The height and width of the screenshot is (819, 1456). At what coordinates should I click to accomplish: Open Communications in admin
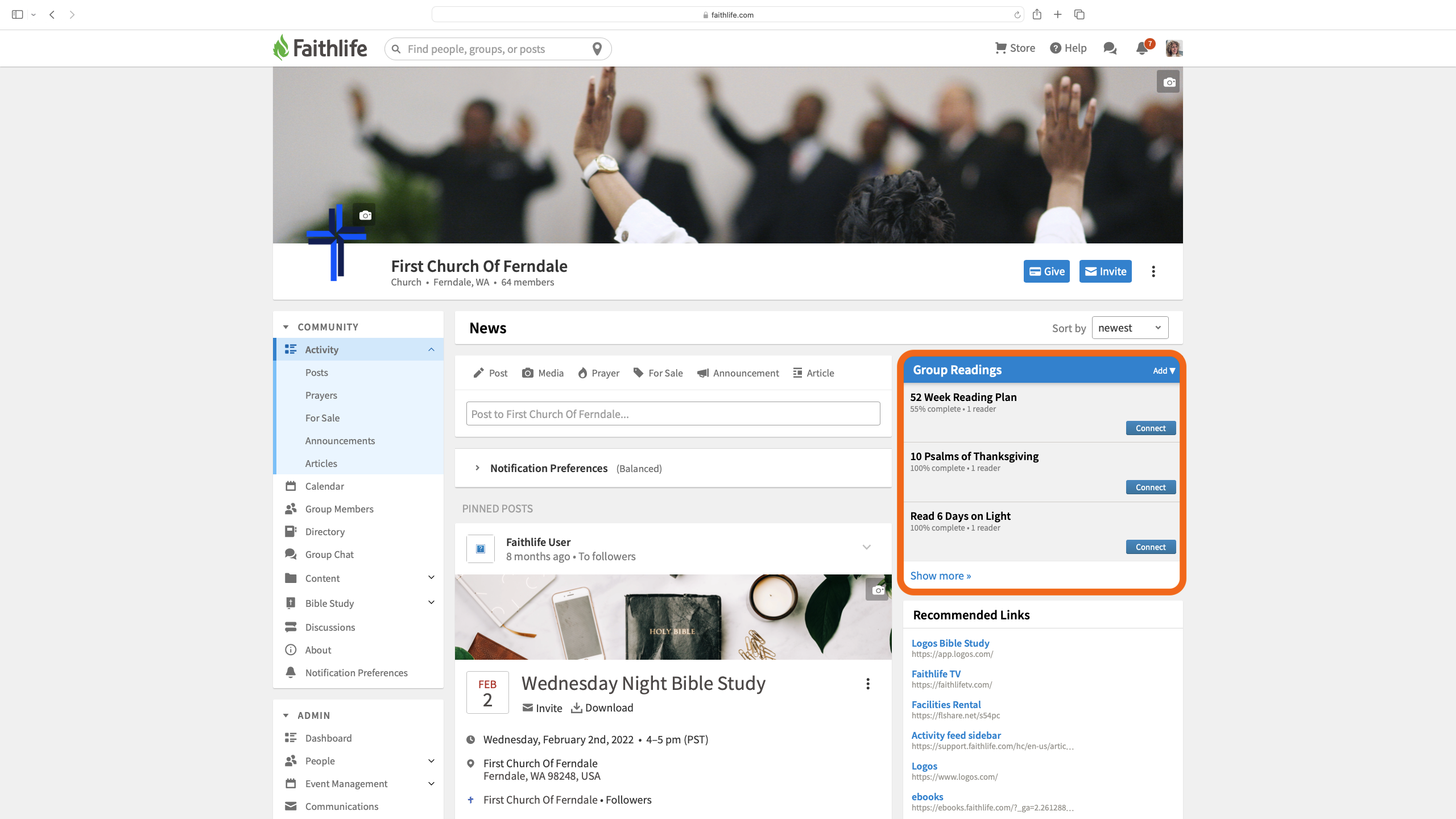[x=342, y=806]
